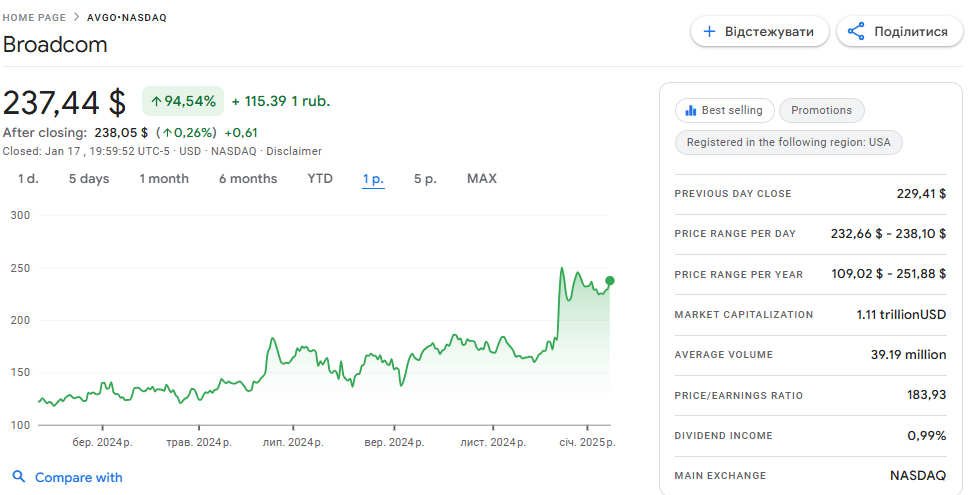Image resolution: width=970 pixels, height=495 pixels.
Task: Click the вер. 2024 р. axis label
Action: (x=394, y=443)
